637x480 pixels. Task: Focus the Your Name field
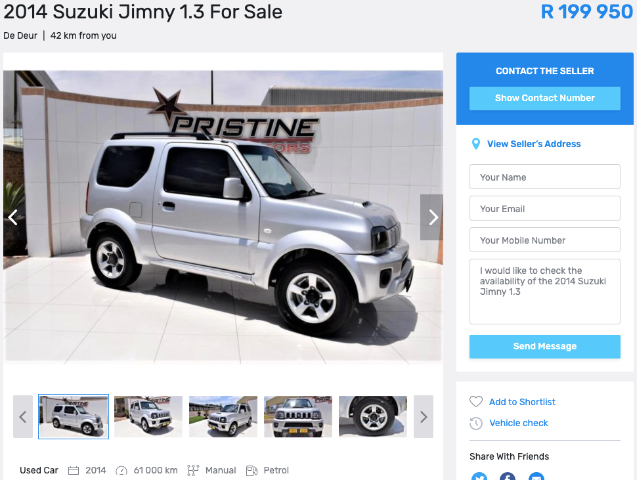pyautogui.click(x=545, y=177)
